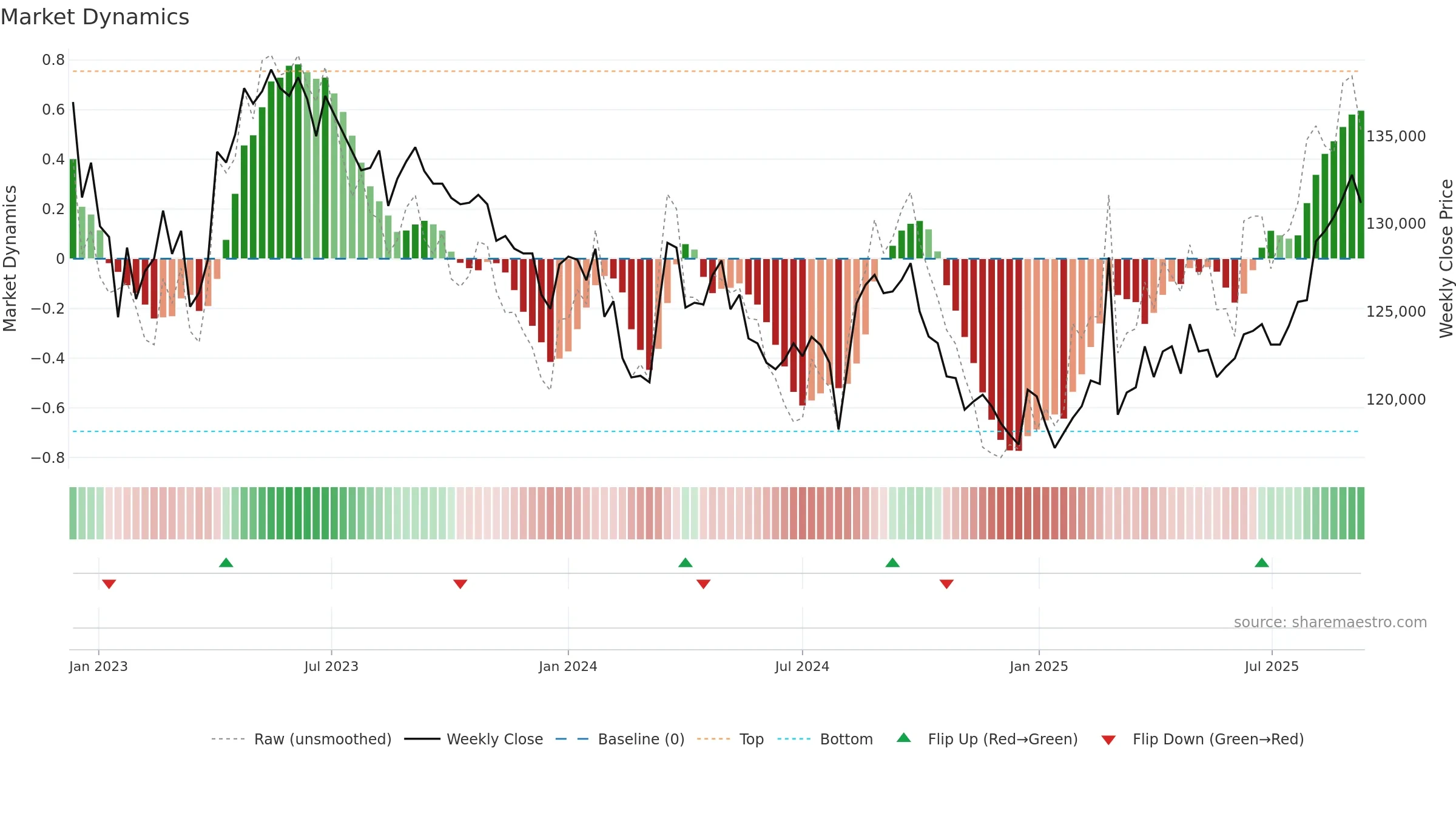Click the Jan 2023 x-axis label
This screenshot has width=1456, height=819.
[98, 666]
